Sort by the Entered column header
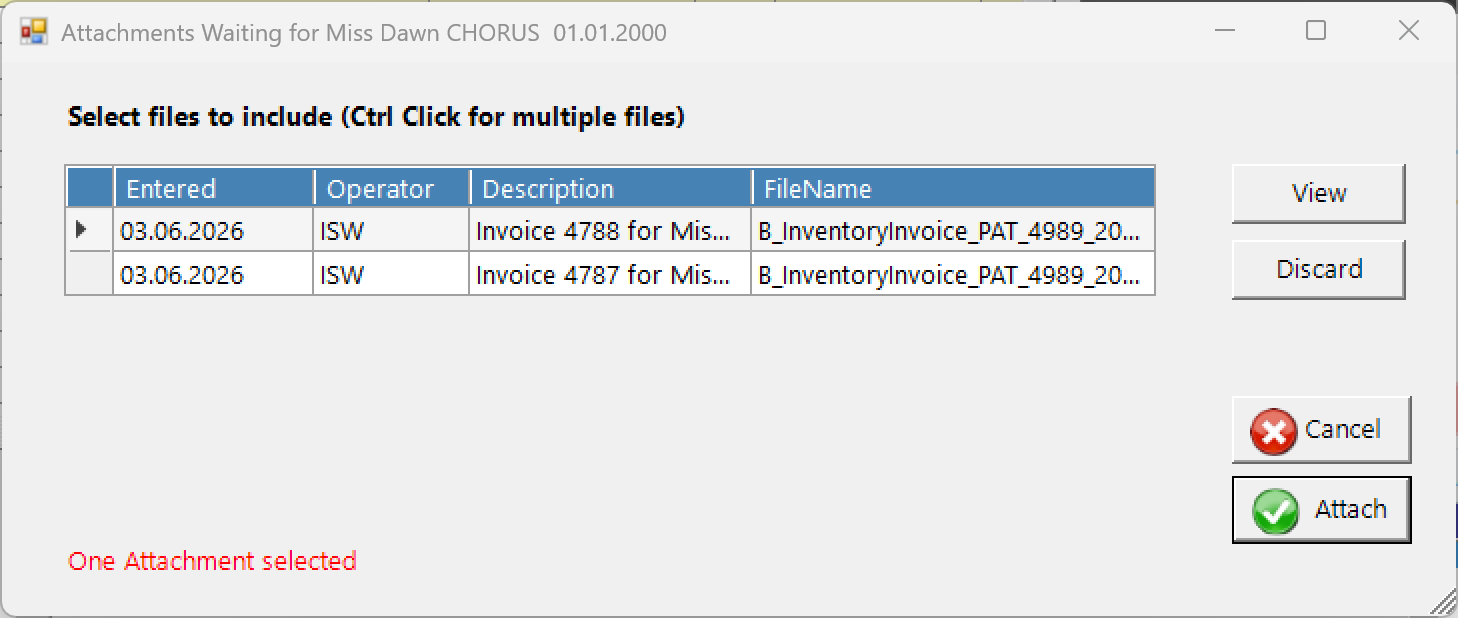This screenshot has height=618, width=1458. 214,188
